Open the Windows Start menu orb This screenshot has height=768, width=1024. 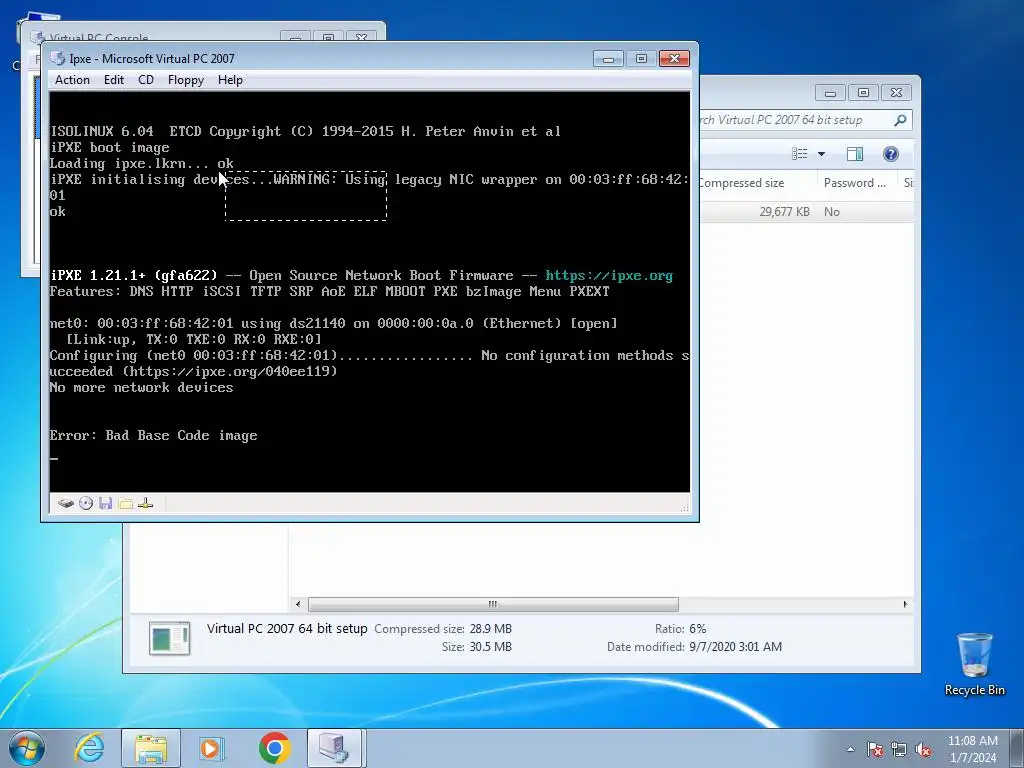27,748
